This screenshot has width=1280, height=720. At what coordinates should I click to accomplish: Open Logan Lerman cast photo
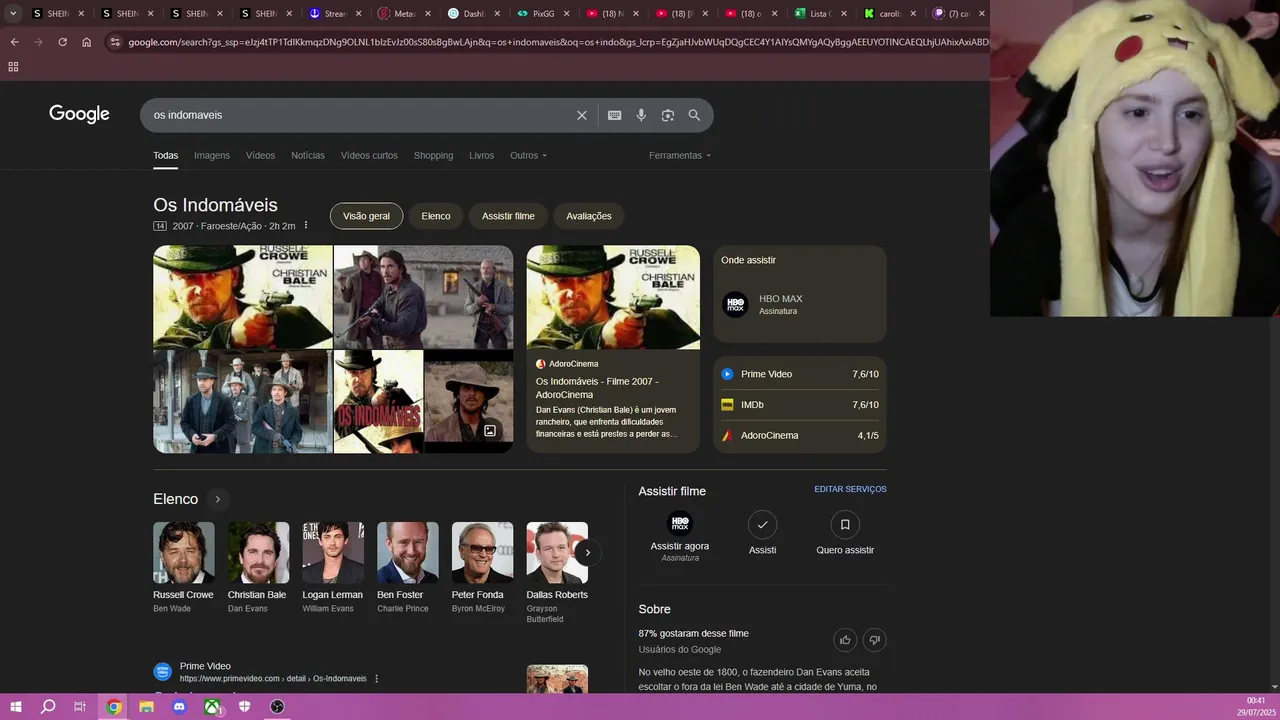[333, 553]
